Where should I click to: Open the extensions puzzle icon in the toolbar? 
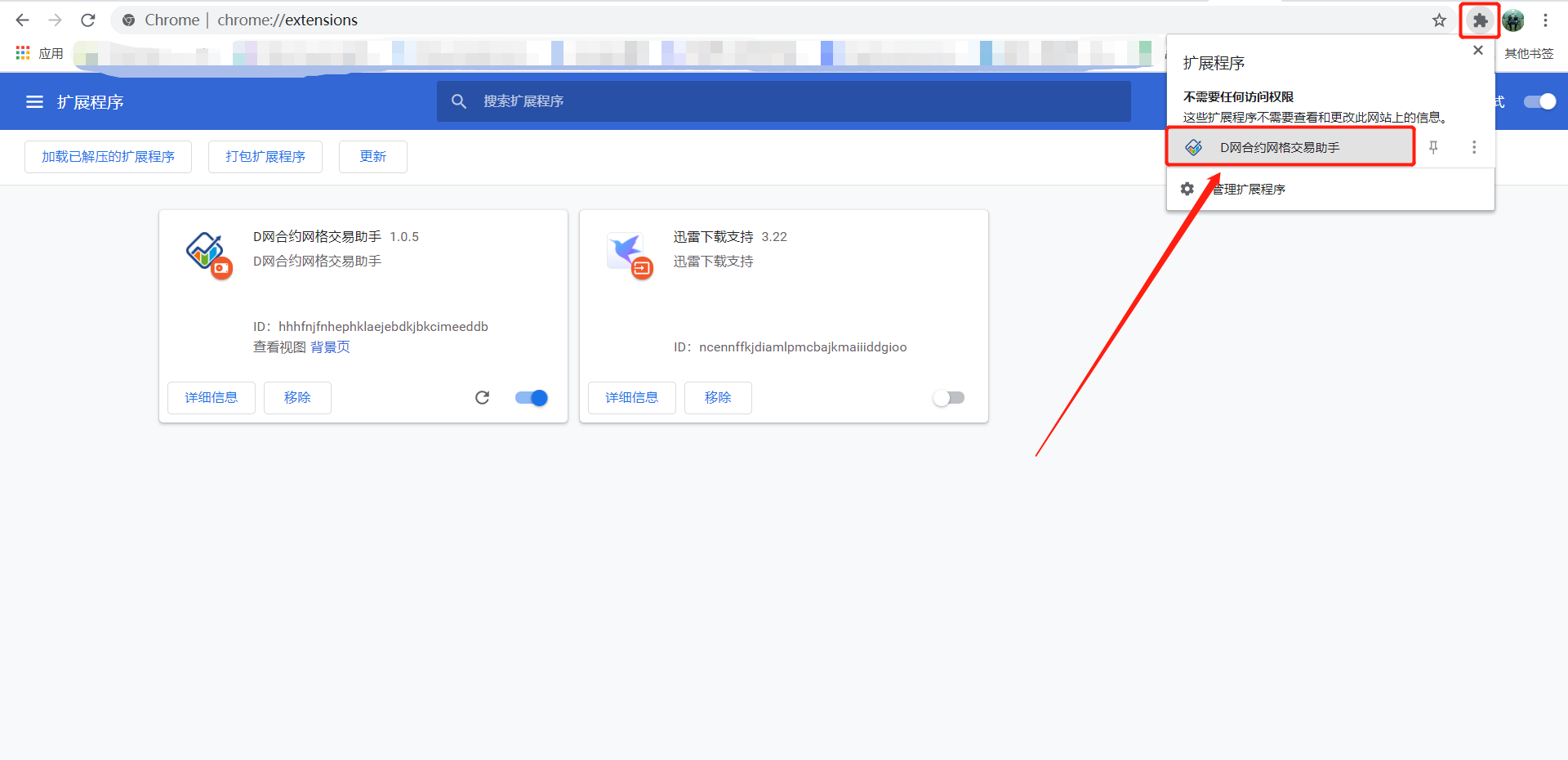1480,20
